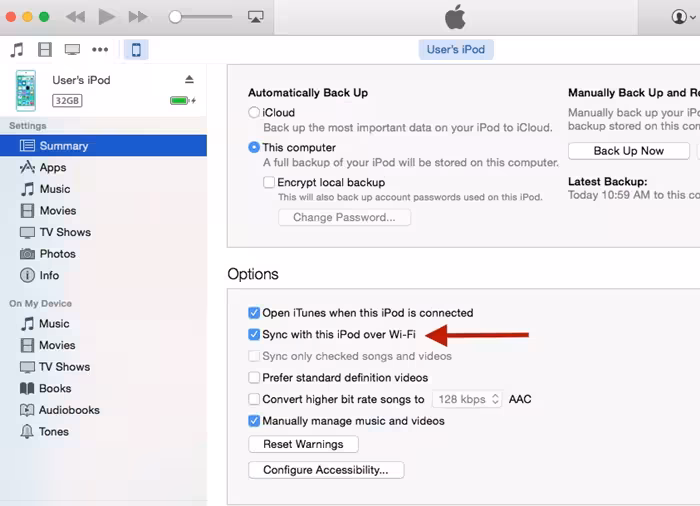Click Back Up Now button
Viewport: 700px width, 506px height.
(629, 151)
